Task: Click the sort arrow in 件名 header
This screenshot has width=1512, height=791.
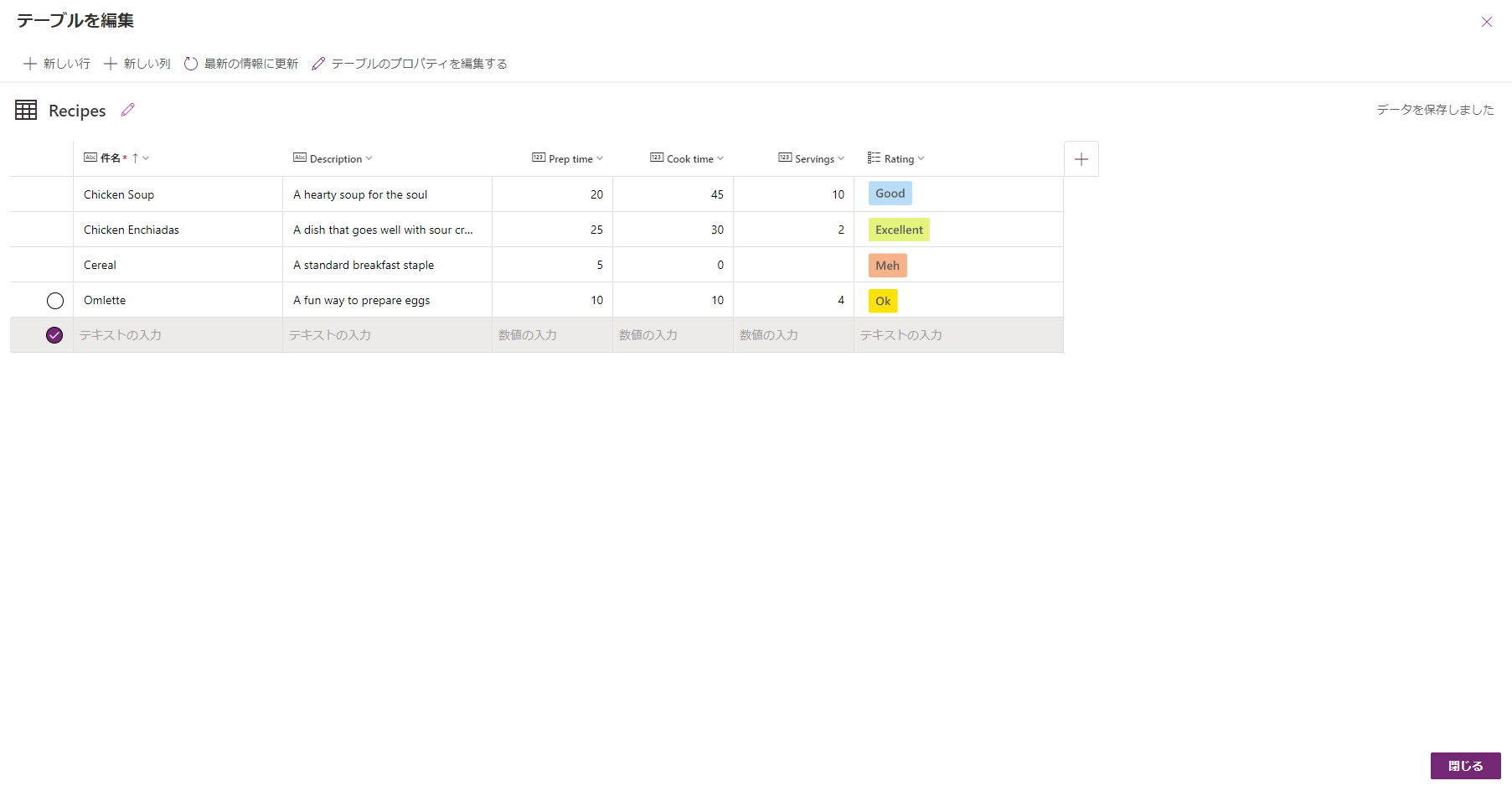Action: click(135, 158)
